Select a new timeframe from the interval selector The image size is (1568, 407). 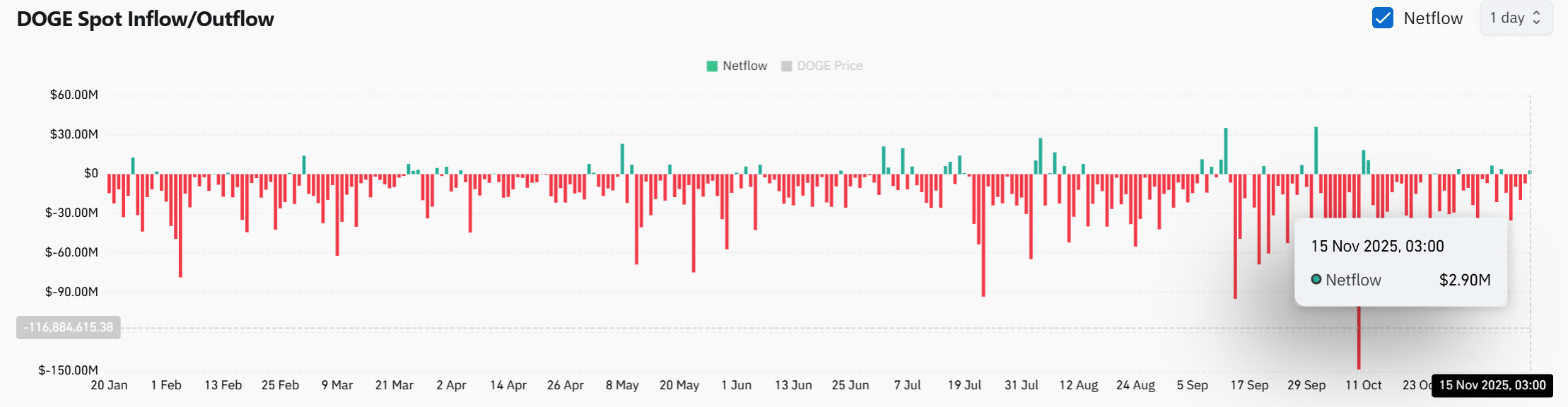[x=1517, y=18]
